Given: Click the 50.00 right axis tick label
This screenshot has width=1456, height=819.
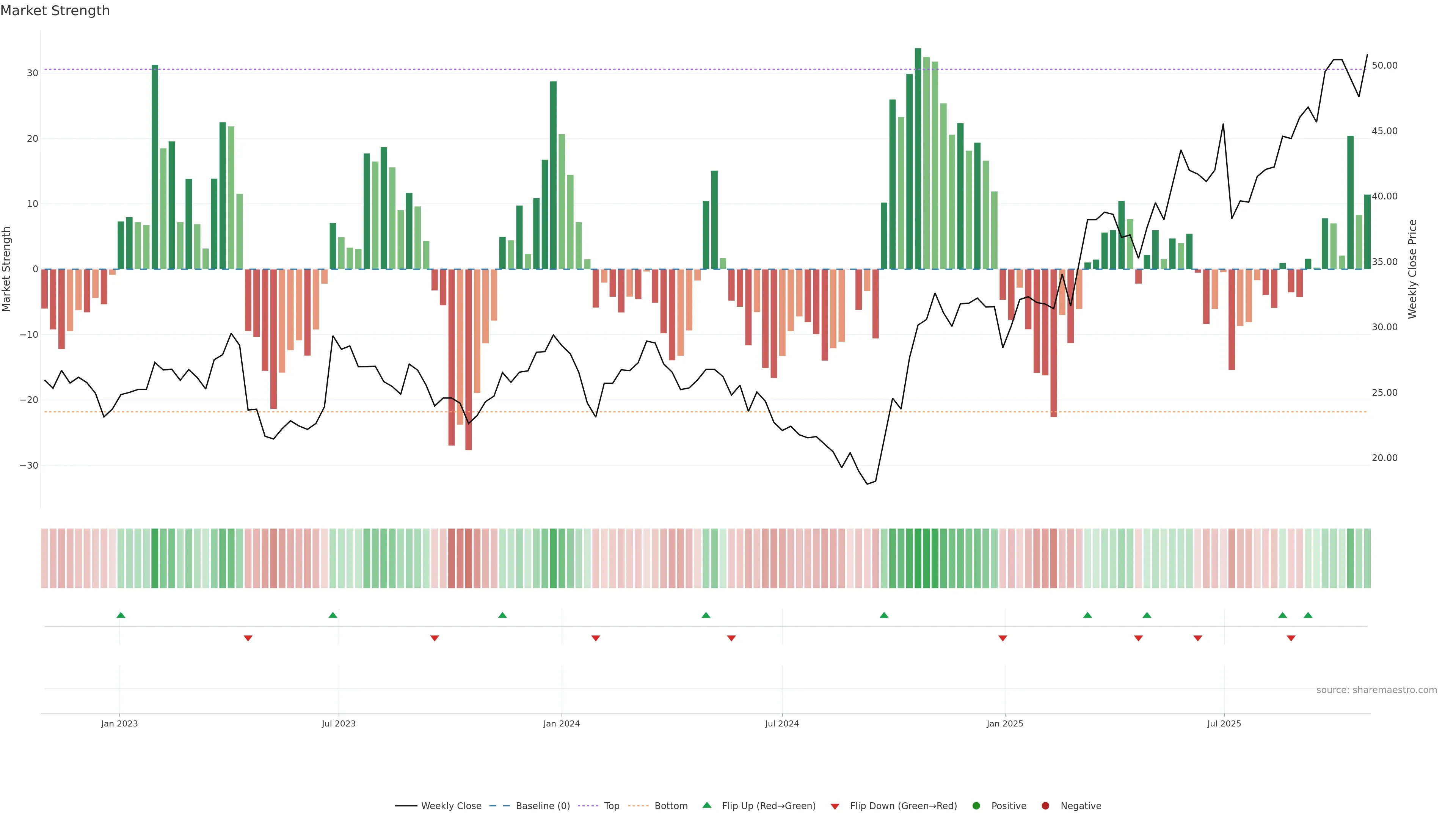Looking at the screenshot, I should [x=1384, y=66].
